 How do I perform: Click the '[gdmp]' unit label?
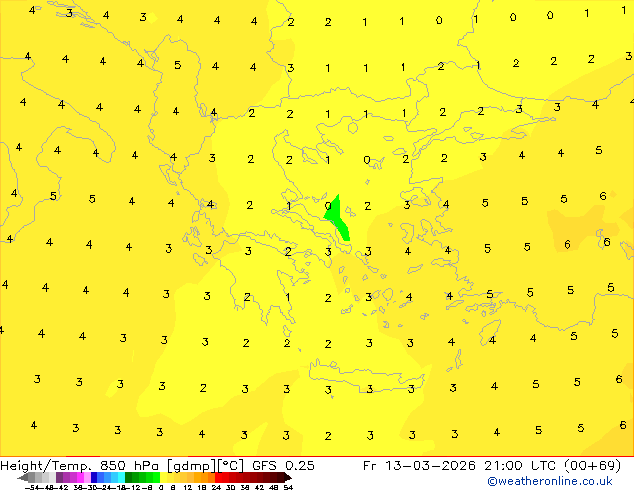(191, 466)
